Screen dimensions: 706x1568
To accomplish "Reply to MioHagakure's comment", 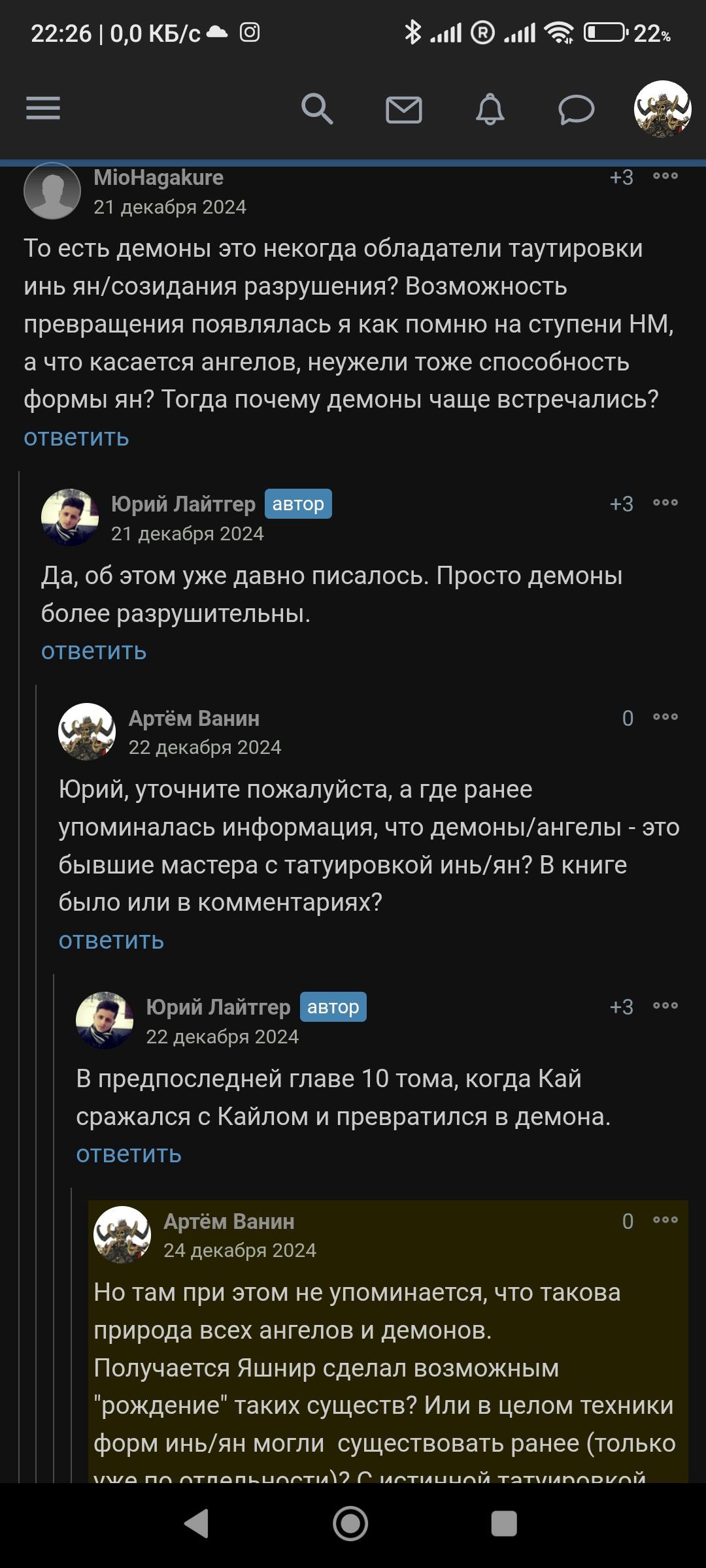I will [x=76, y=438].
